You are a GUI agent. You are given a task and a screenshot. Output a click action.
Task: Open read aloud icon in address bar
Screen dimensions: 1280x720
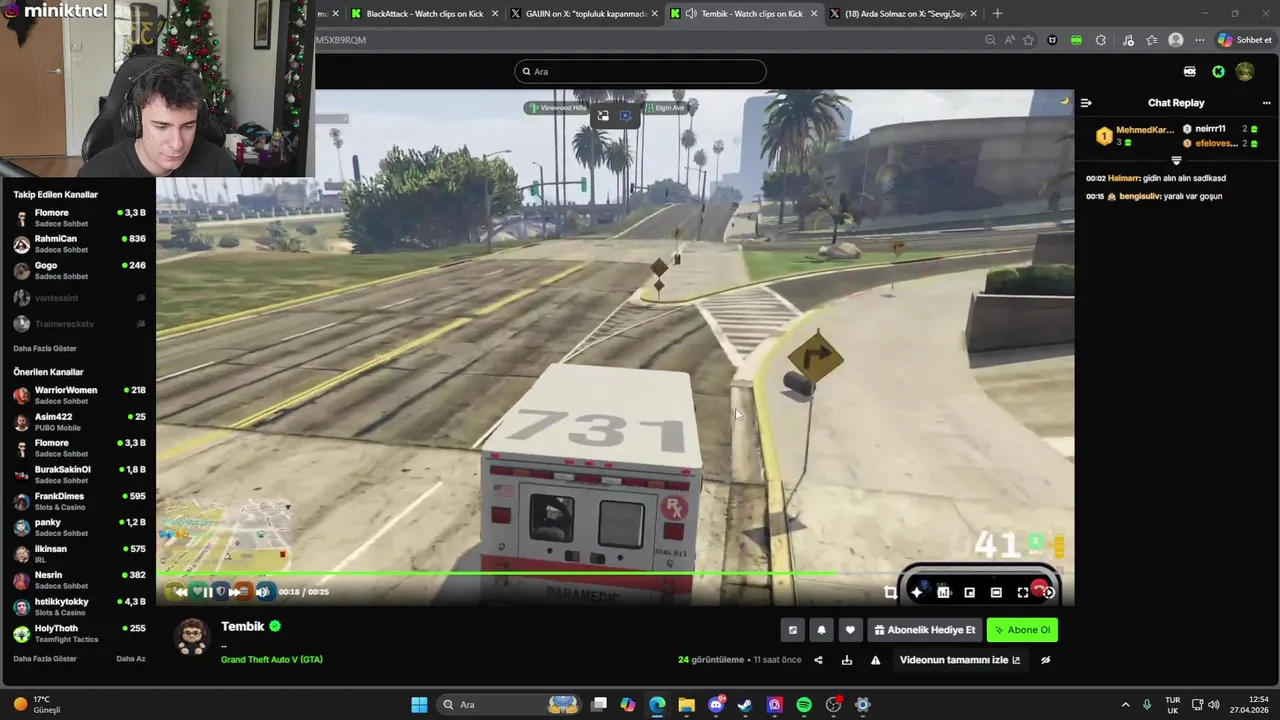(1009, 40)
